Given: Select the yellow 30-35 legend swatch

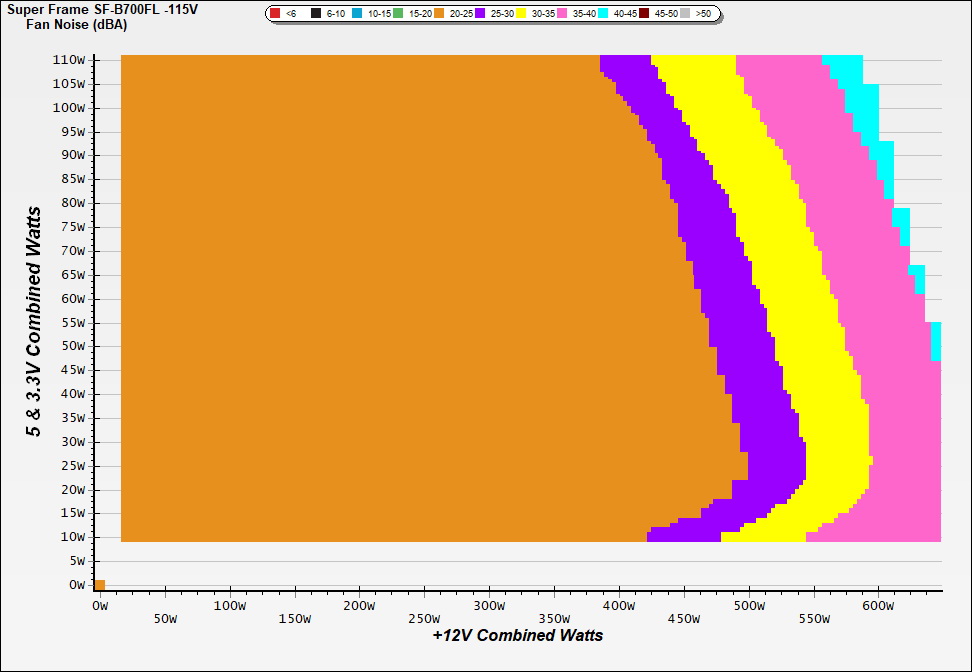Looking at the screenshot, I should [521, 14].
